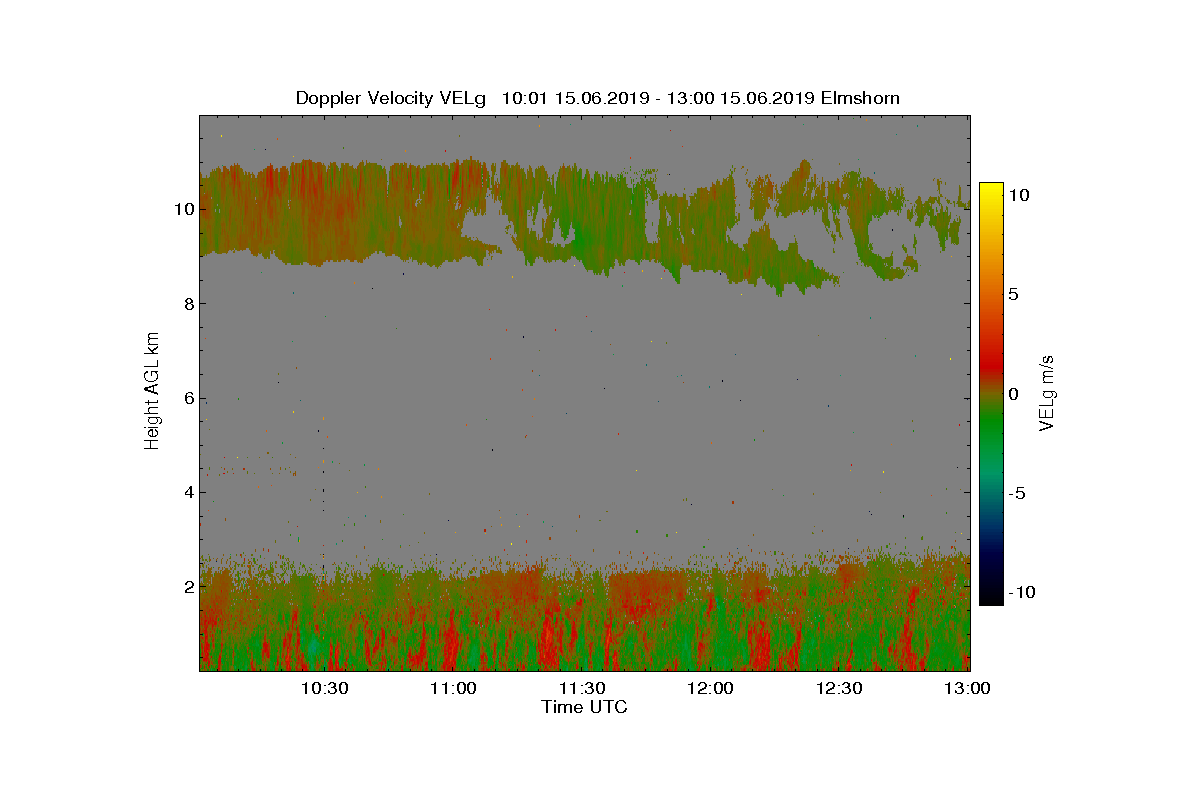Click the height tick label '10' on y-axis
Screen dimensions: 1200x800
[x=182, y=209]
